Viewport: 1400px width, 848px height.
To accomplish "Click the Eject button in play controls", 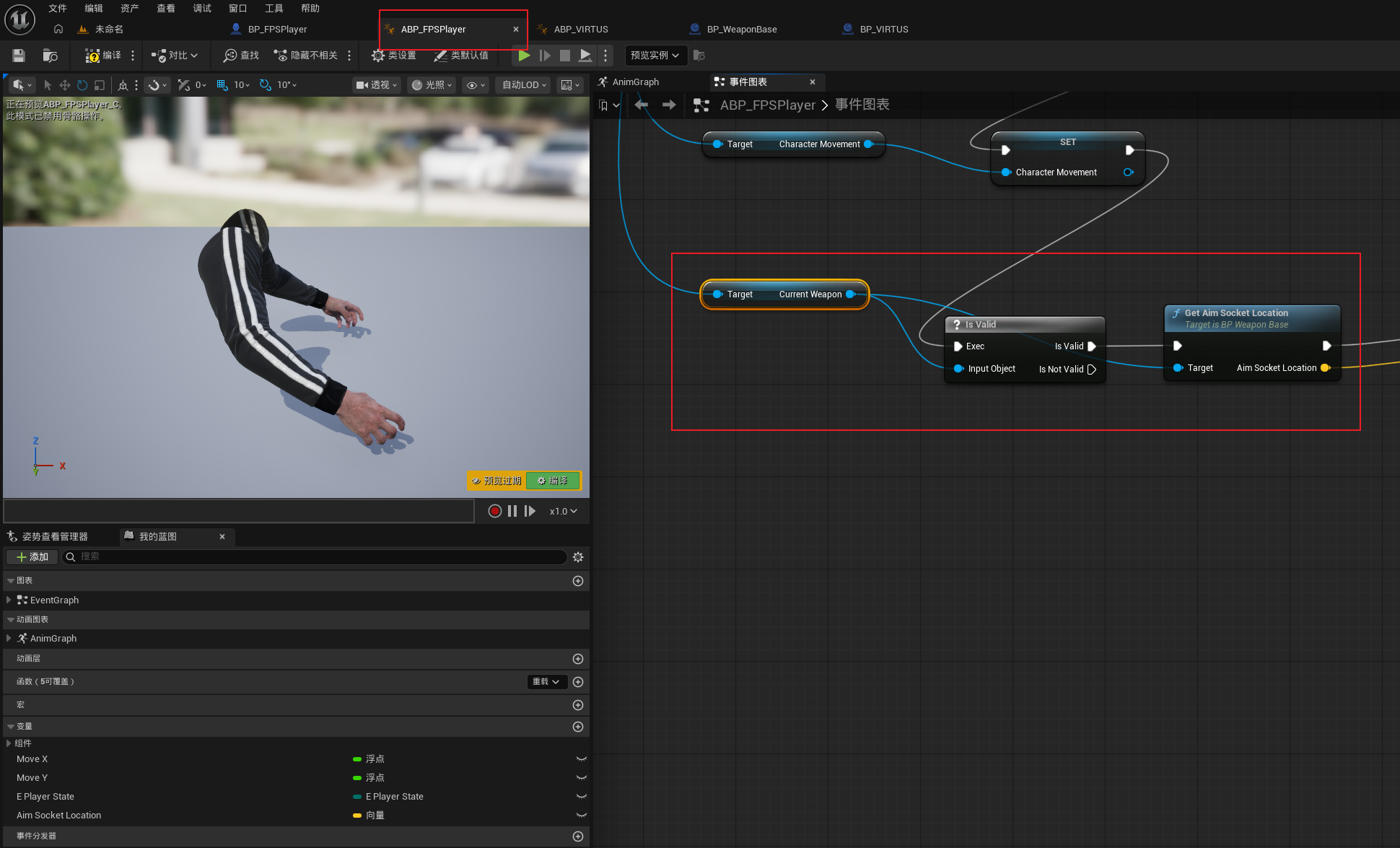I will [x=585, y=56].
